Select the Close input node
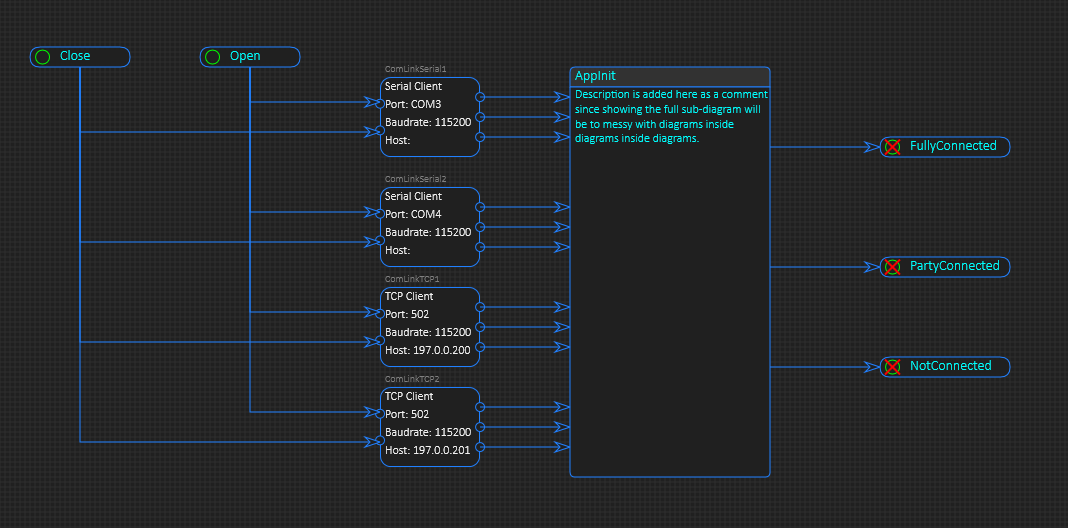The image size is (1068, 528). pyautogui.click(x=80, y=57)
